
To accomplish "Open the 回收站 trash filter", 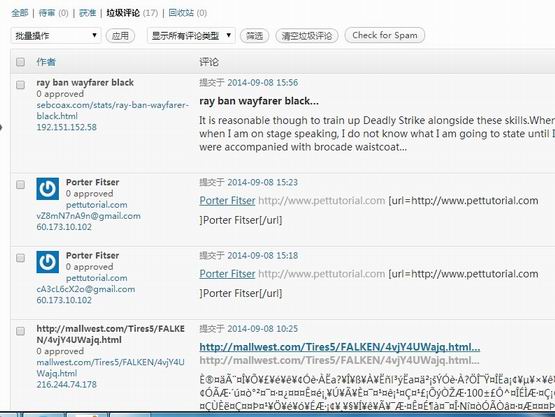I will pos(181,13).
